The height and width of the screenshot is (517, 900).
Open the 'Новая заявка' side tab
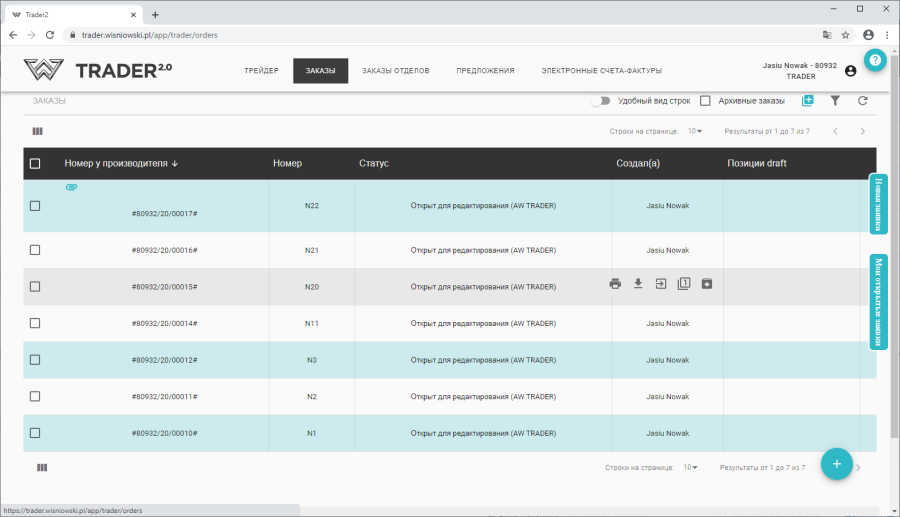pyautogui.click(x=879, y=204)
